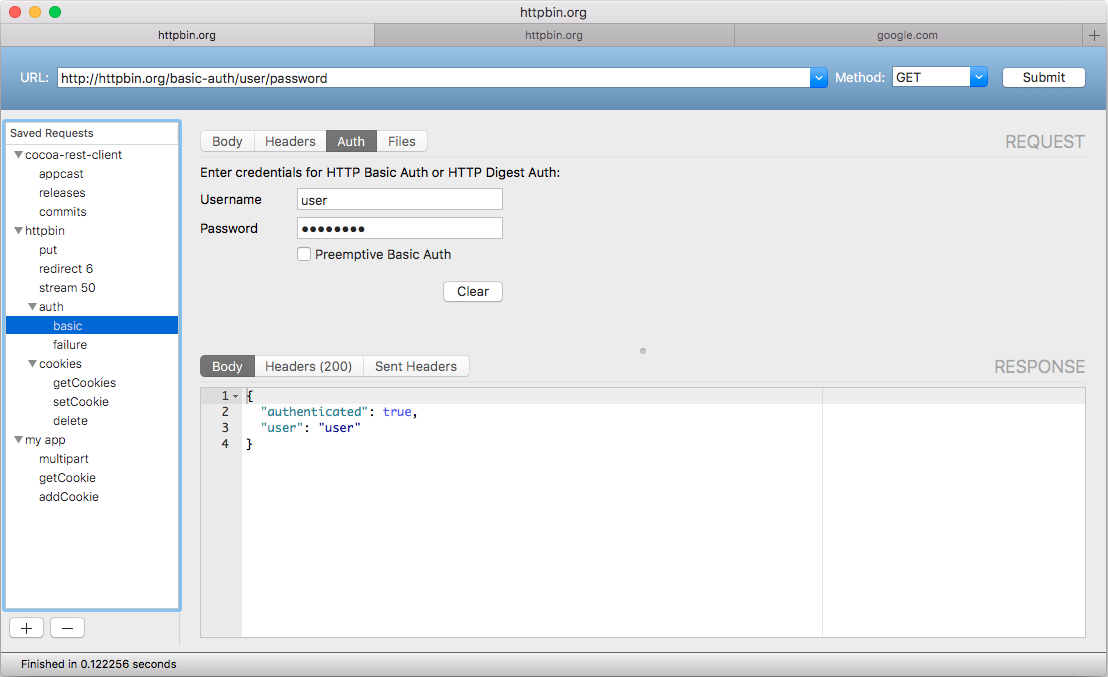1108x677 pixels.
Task: Collapse the httpbin folder triangle
Action: pos(18,230)
